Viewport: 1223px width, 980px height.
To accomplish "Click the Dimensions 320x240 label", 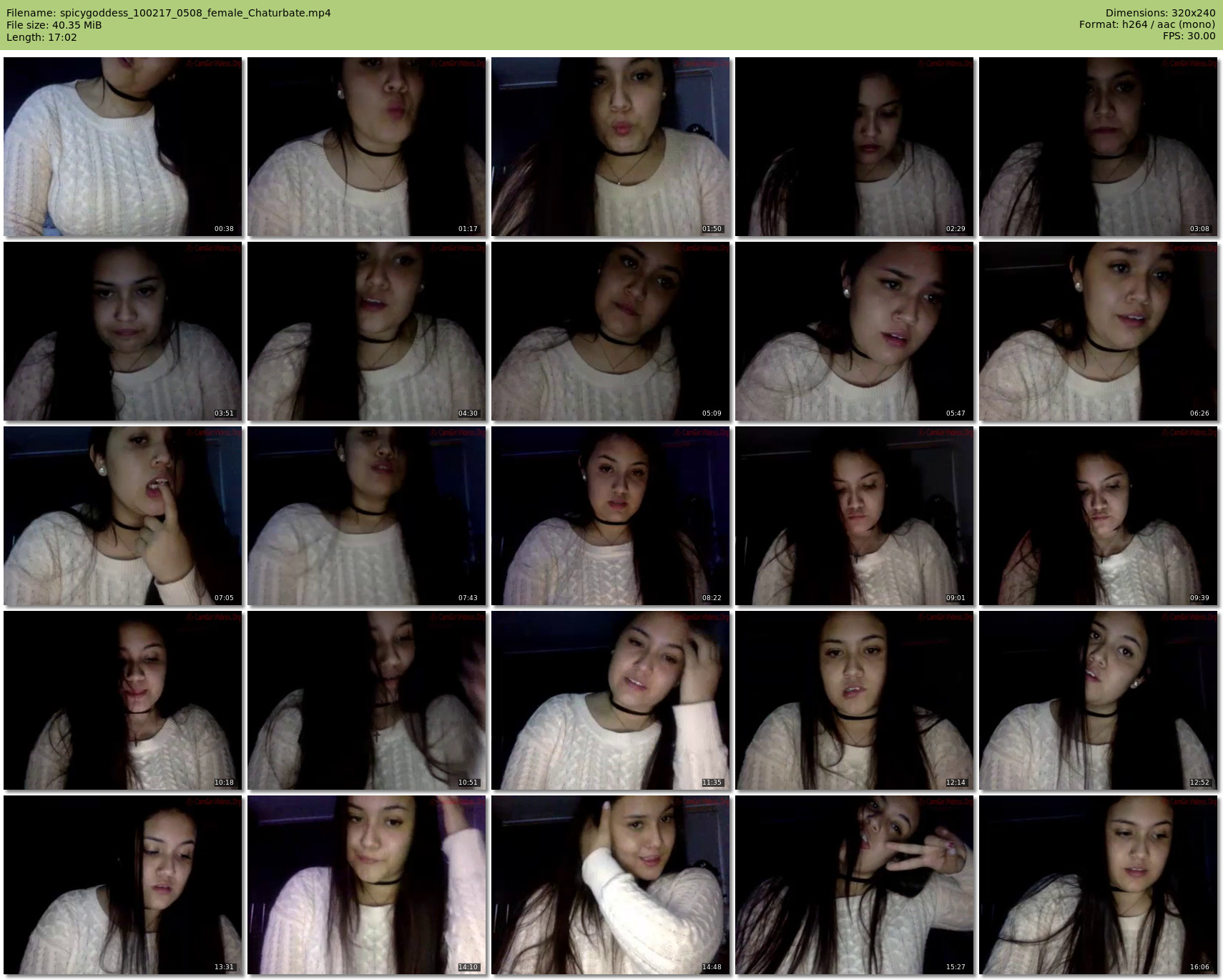I will (1160, 13).
